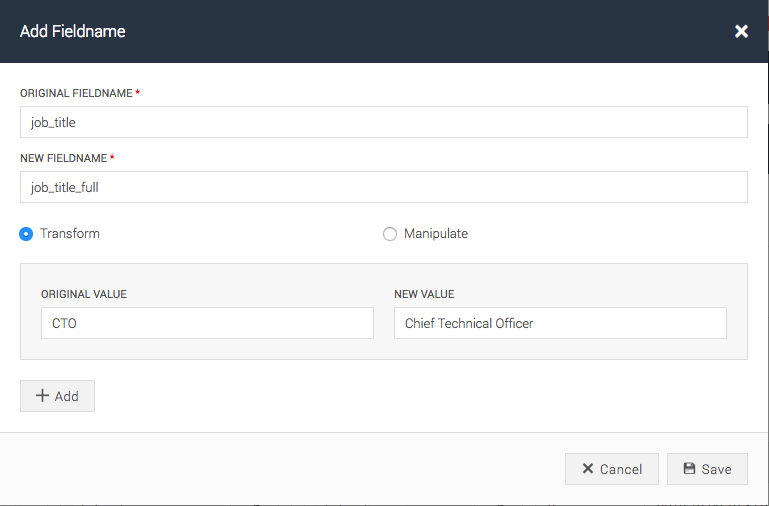Click the floppy disk icon on Save
The height and width of the screenshot is (506, 769).
pyautogui.click(x=689, y=469)
